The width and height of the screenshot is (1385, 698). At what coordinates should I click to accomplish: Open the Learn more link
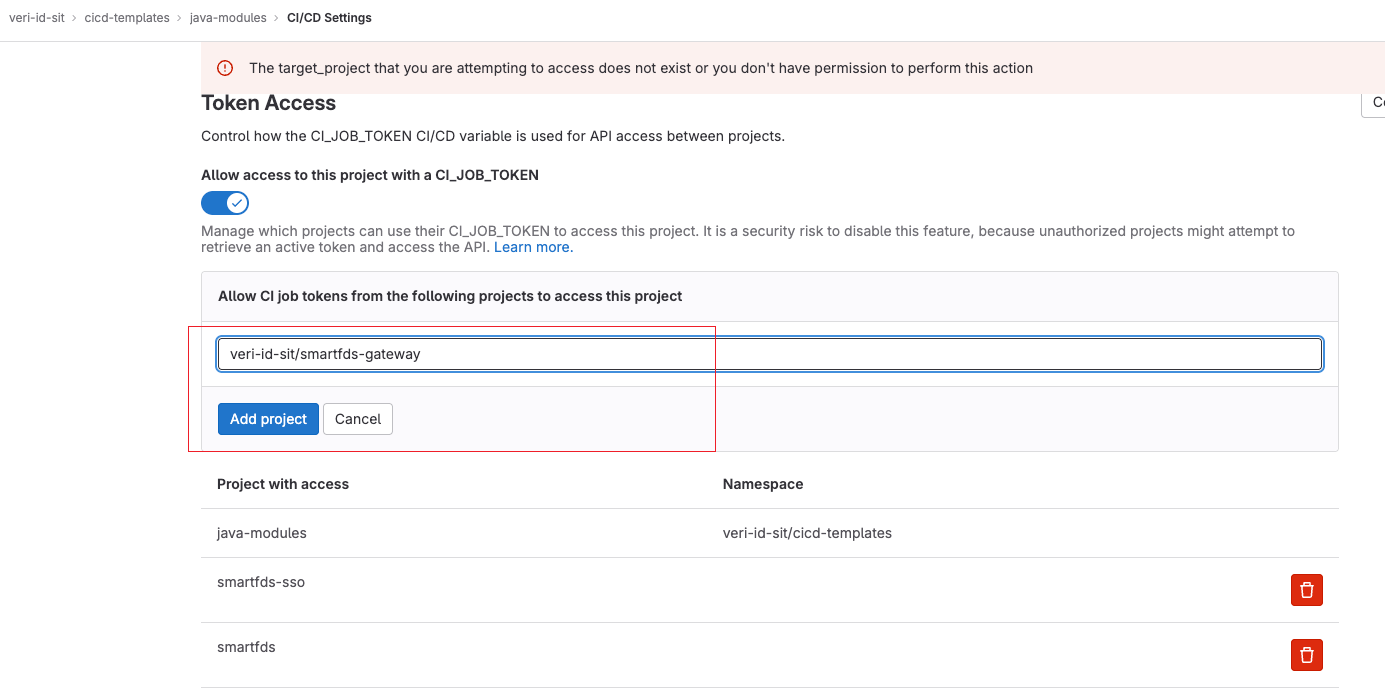click(x=533, y=247)
